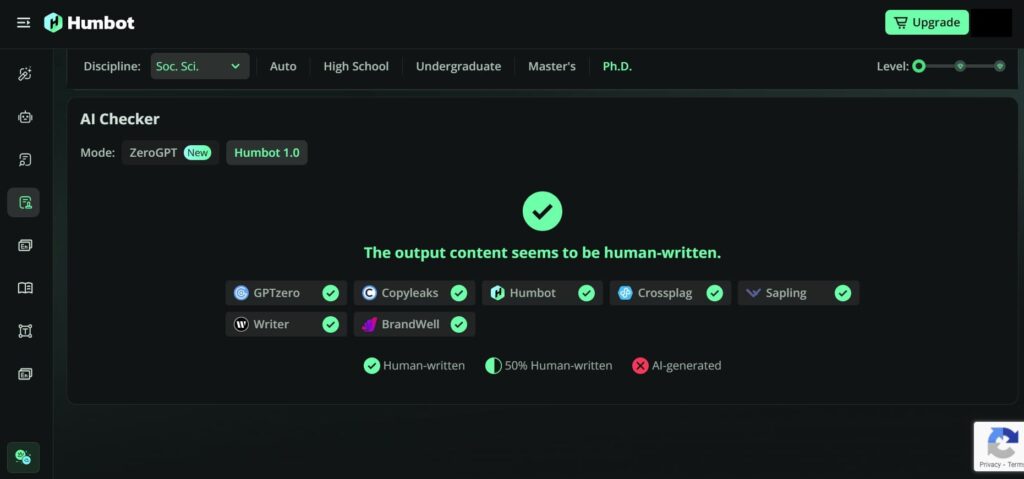Click the reCAPTCHA badge
Viewport: 1024px width, 479px height.
(999, 446)
